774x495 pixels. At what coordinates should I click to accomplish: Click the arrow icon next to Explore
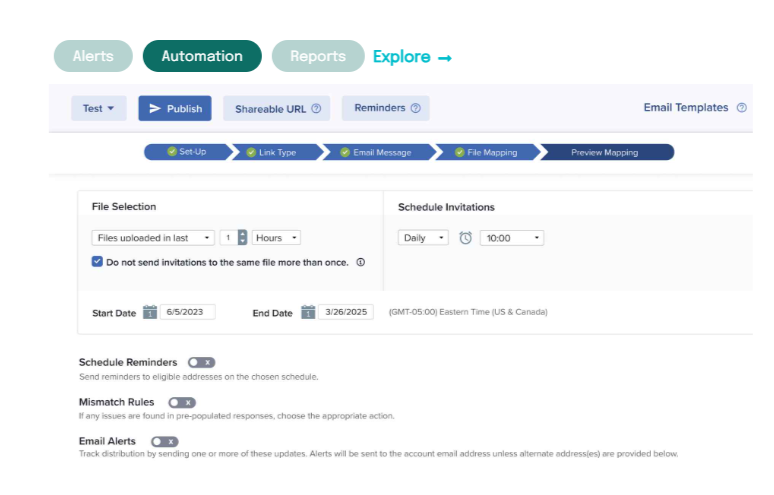pos(445,58)
